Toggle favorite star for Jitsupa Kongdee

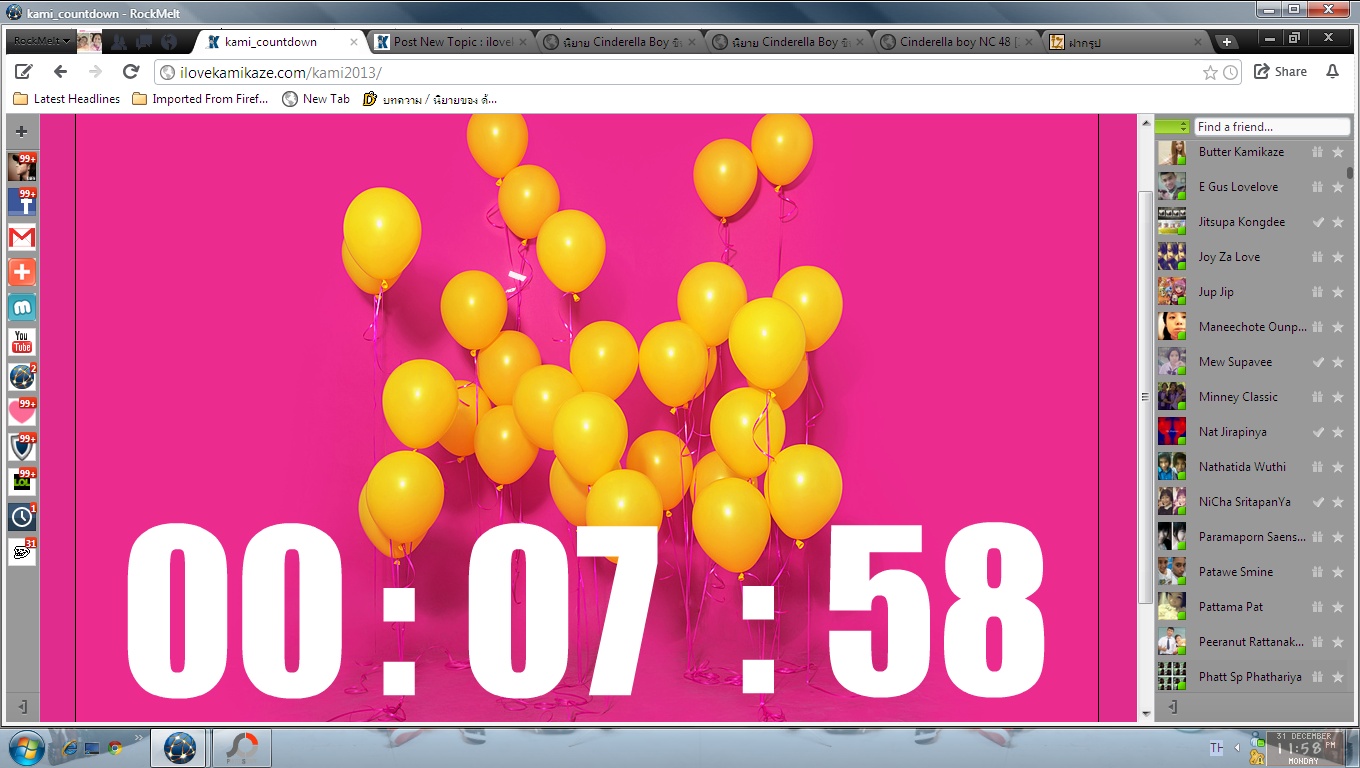tap(1338, 222)
